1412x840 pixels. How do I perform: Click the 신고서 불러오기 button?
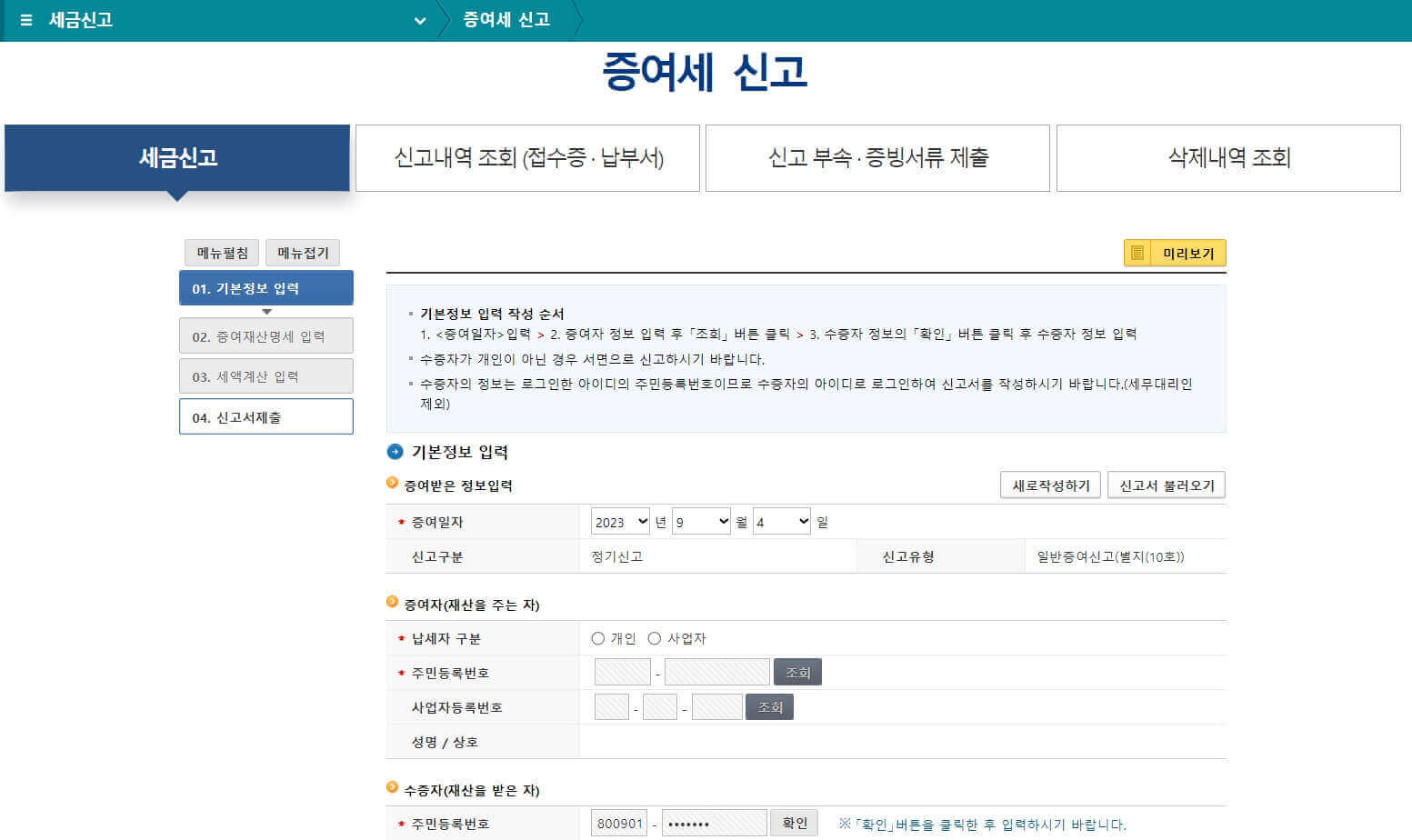tap(1167, 485)
